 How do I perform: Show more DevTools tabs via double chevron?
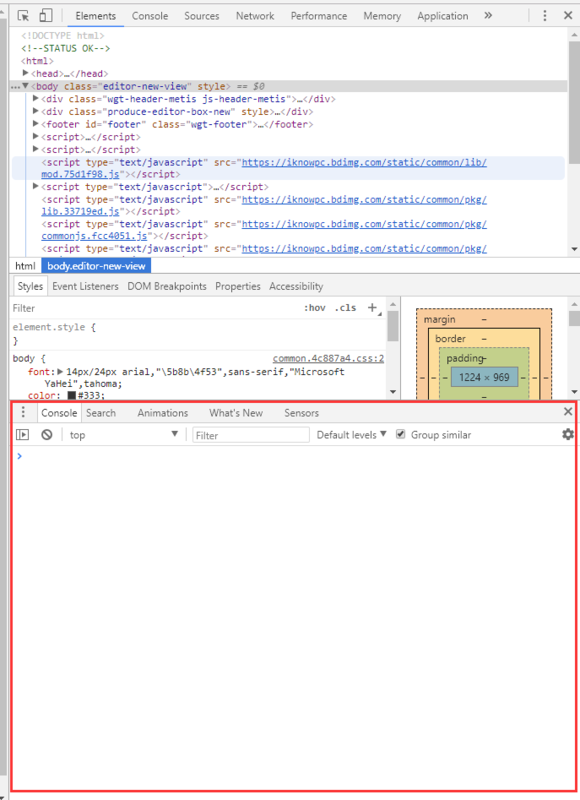click(x=488, y=15)
